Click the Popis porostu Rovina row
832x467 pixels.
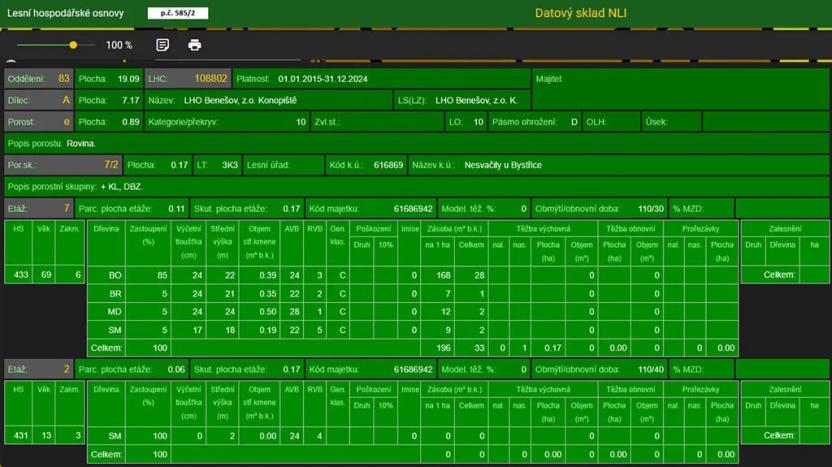(415, 143)
